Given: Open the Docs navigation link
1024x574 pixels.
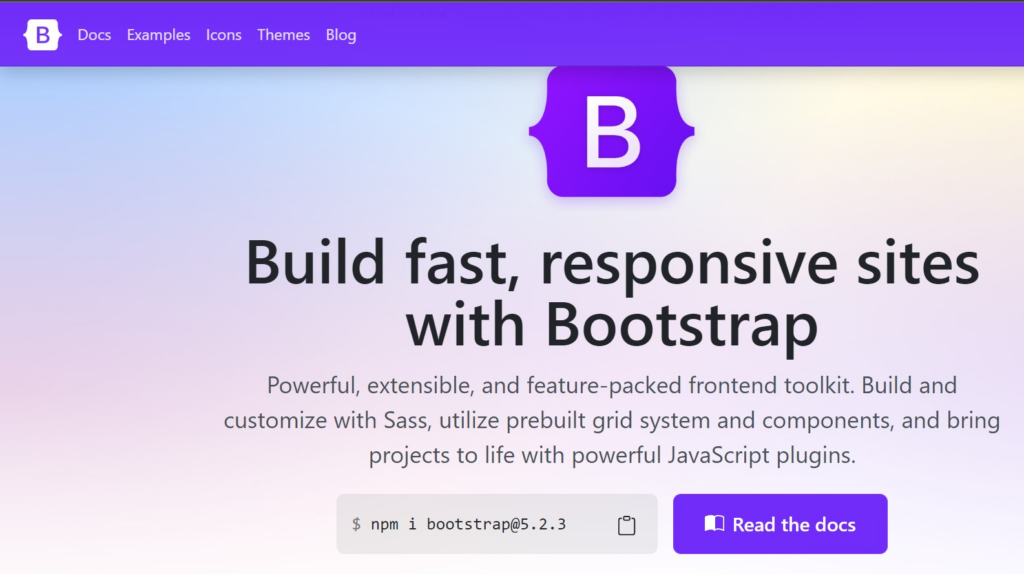Looking at the screenshot, I should 94,35.
